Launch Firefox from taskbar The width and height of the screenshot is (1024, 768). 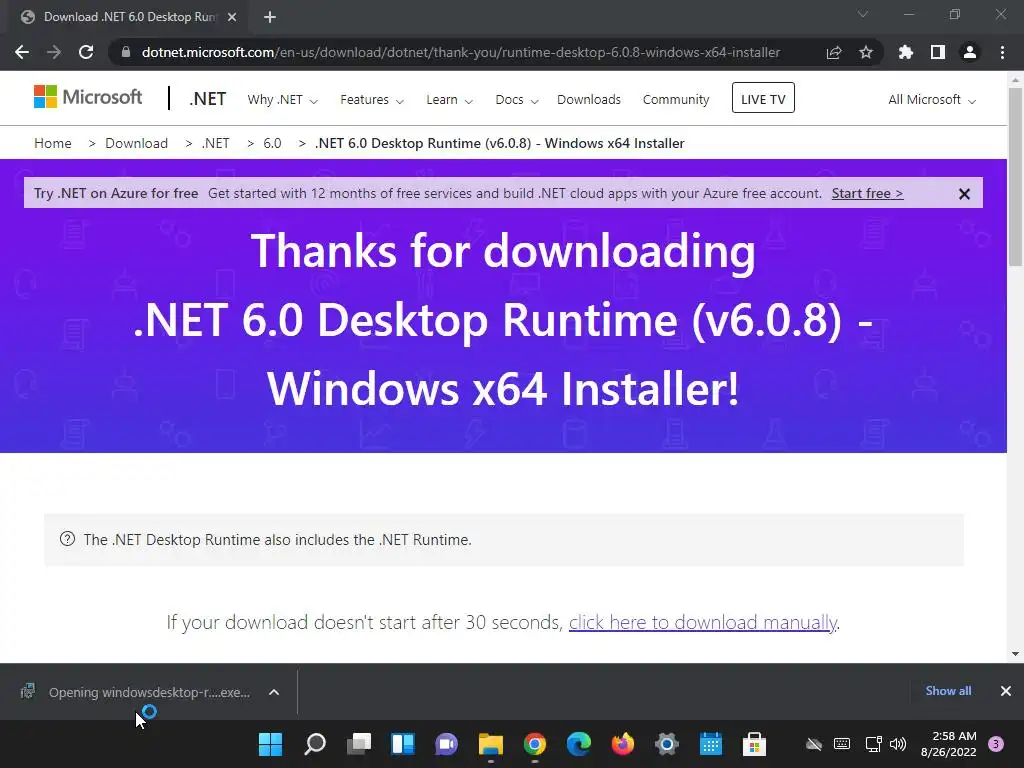coord(622,744)
